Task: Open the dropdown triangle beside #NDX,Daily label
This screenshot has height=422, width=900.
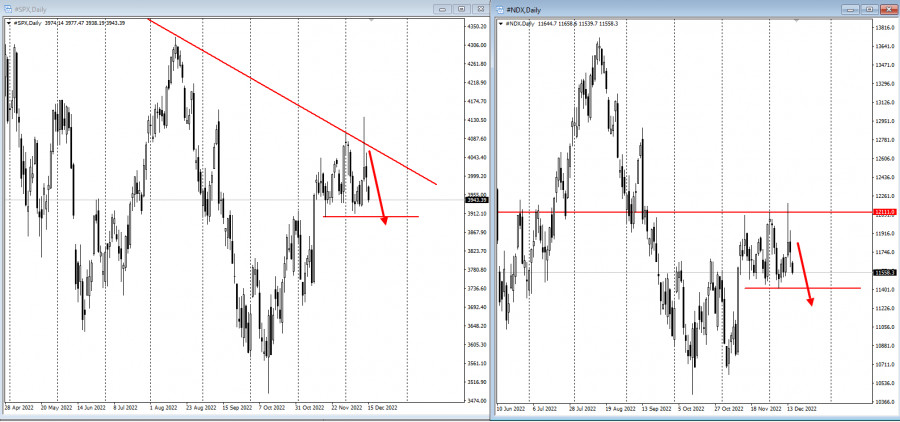Action: 502,24
